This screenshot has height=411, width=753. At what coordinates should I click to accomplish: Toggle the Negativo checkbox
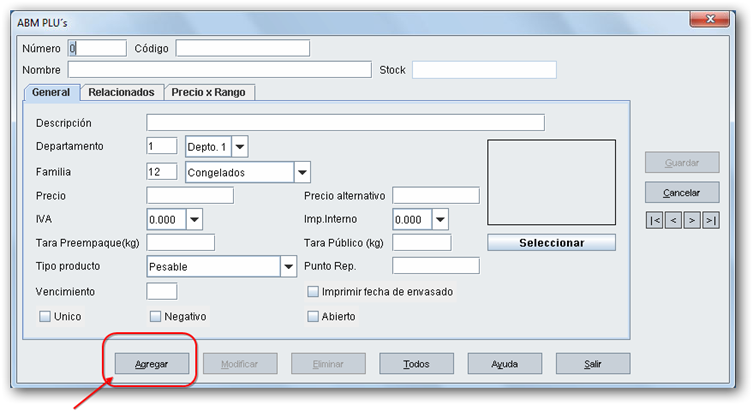(155, 317)
